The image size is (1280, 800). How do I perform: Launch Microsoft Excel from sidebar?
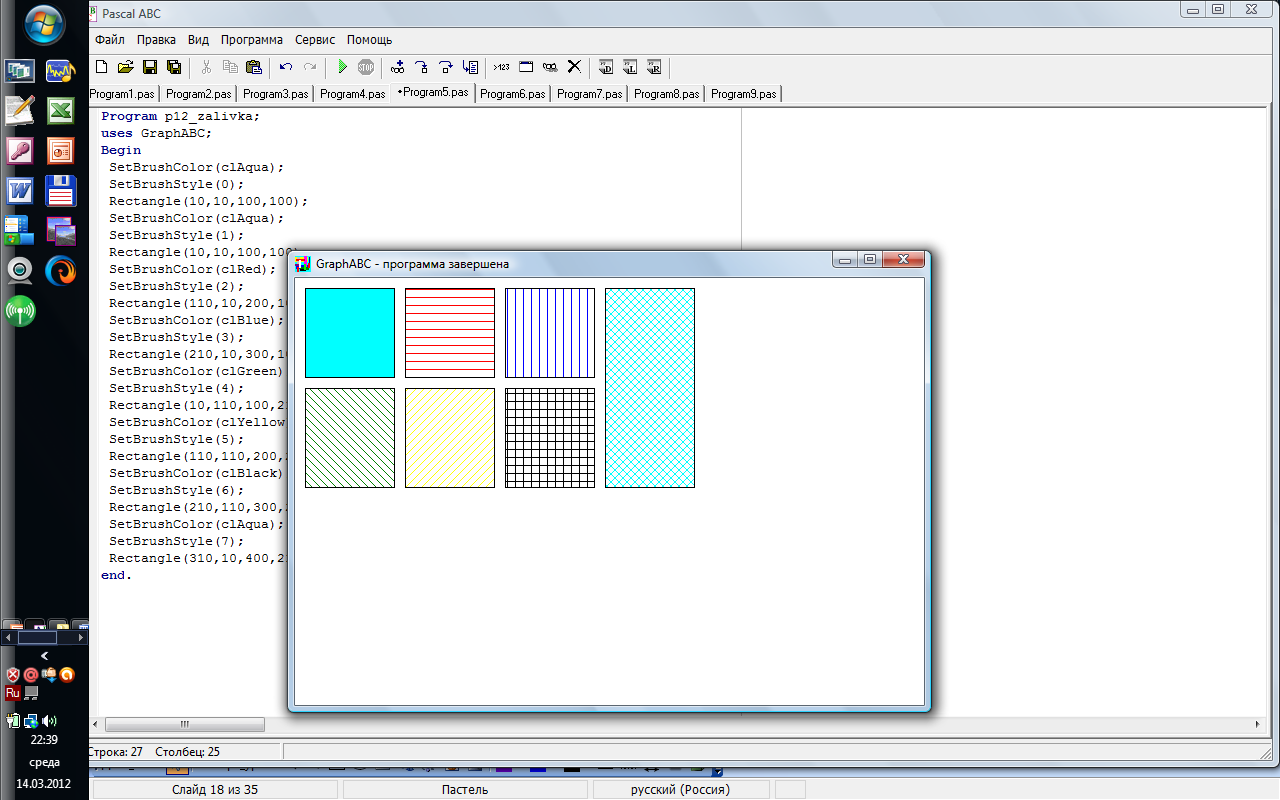(61, 111)
